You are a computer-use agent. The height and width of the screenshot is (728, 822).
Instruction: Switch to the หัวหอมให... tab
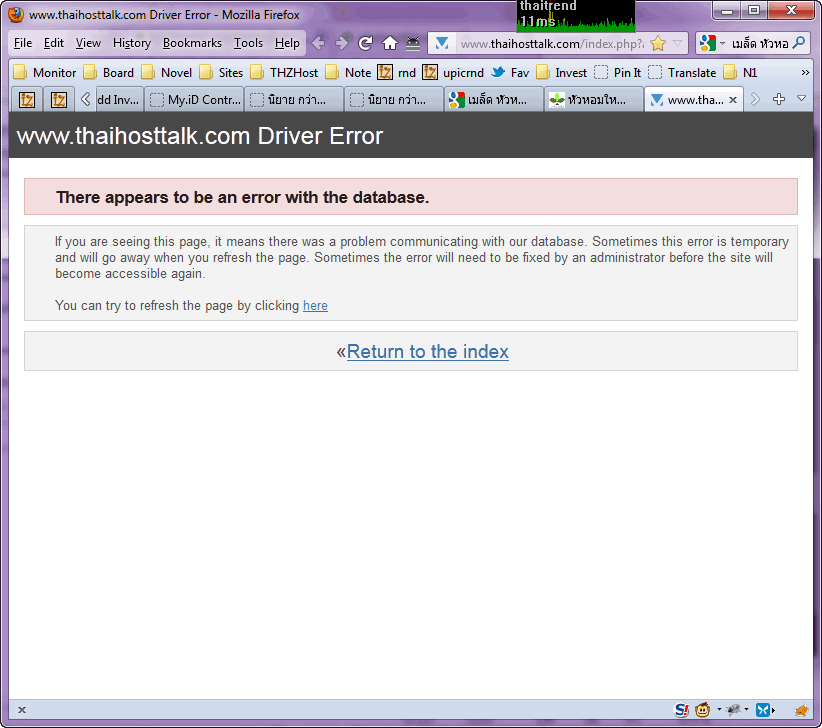593,100
